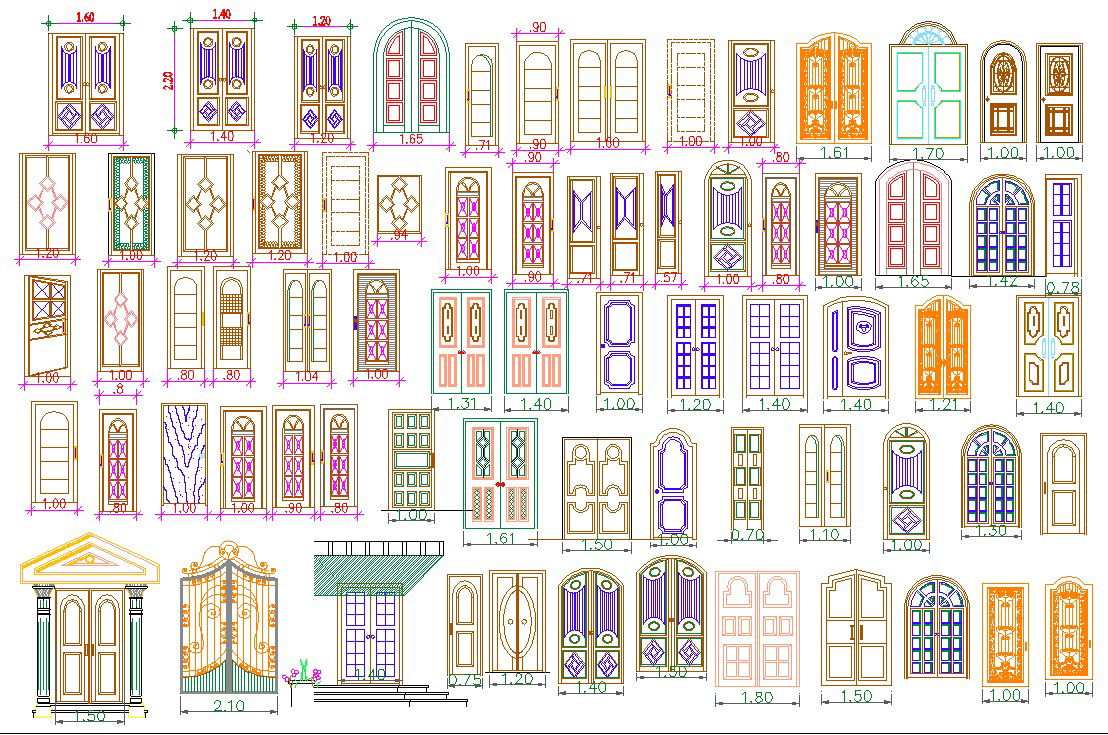Select the diamond glass panel labeled .94
Screen dimensions: 1108x735
(x=399, y=204)
